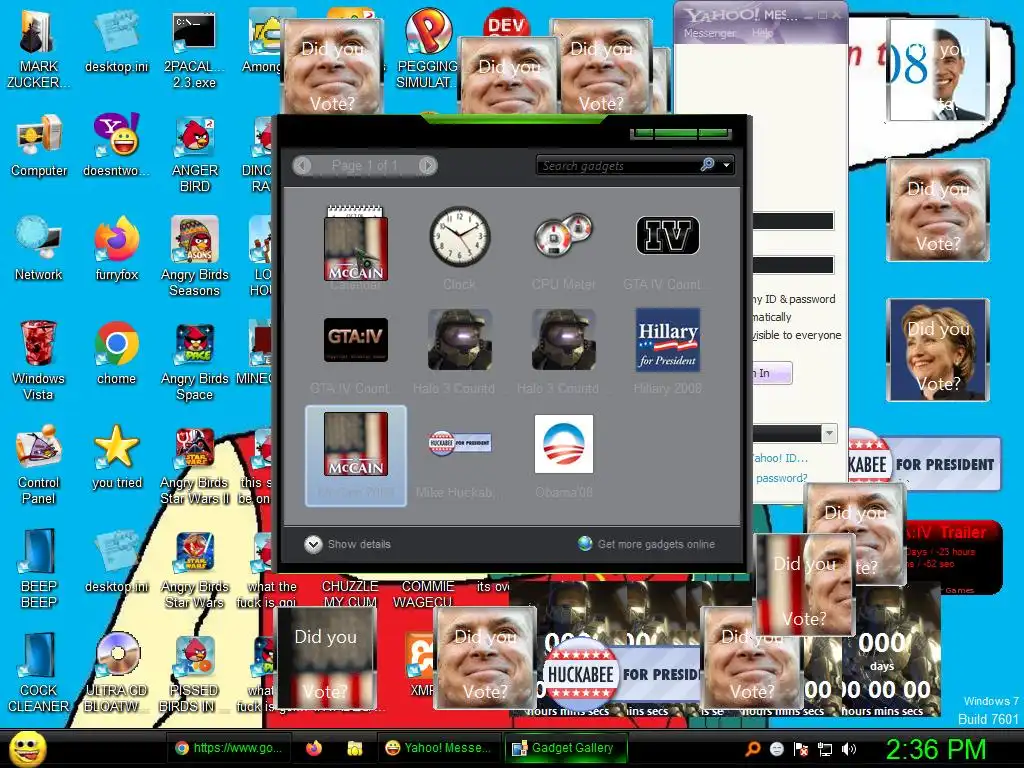Select the doesntwo Yahoo desktop icon
The height and width of the screenshot is (768, 1024).
[116, 145]
